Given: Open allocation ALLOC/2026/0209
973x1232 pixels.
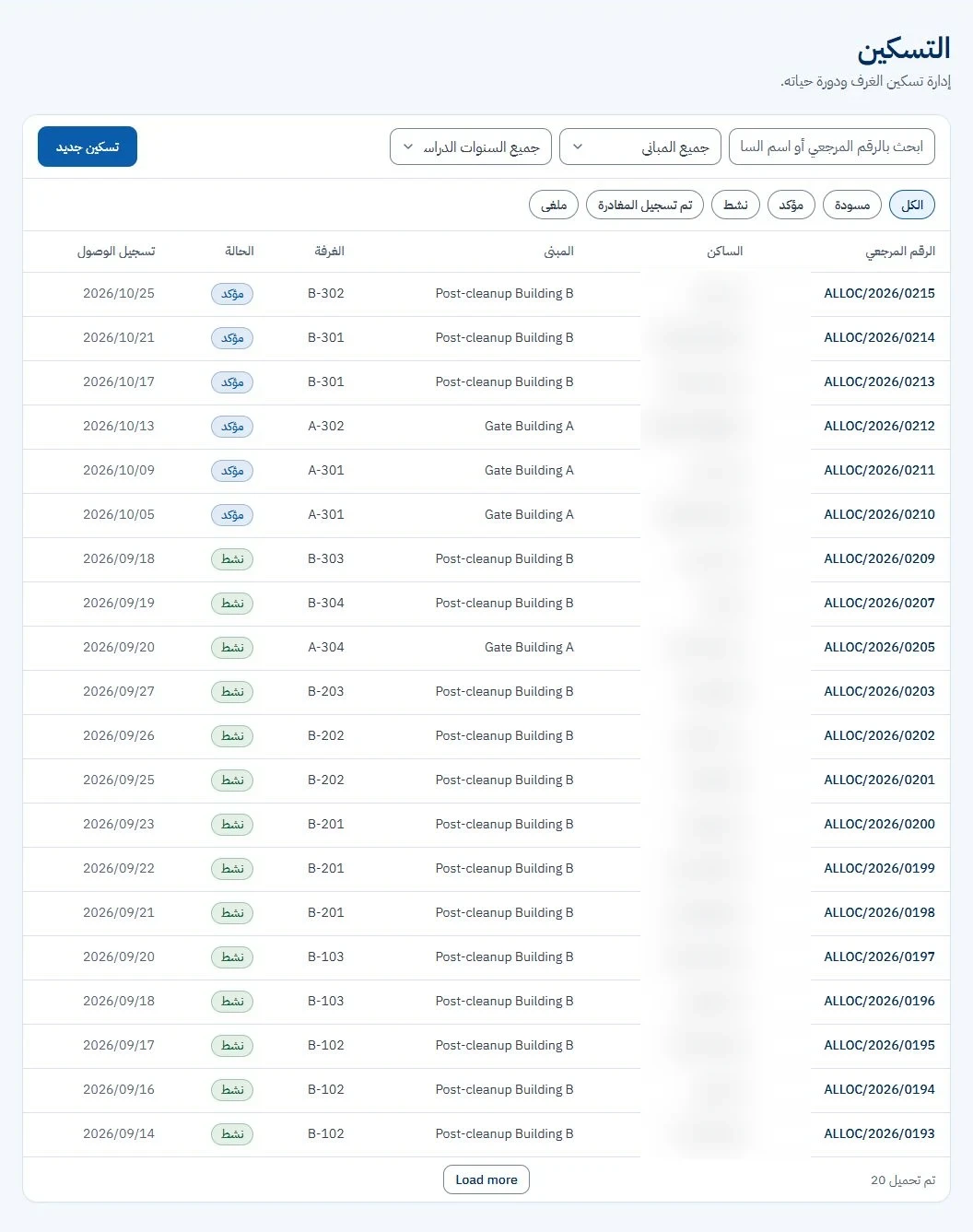Looking at the screenshot, I should [x=879, y=558].
